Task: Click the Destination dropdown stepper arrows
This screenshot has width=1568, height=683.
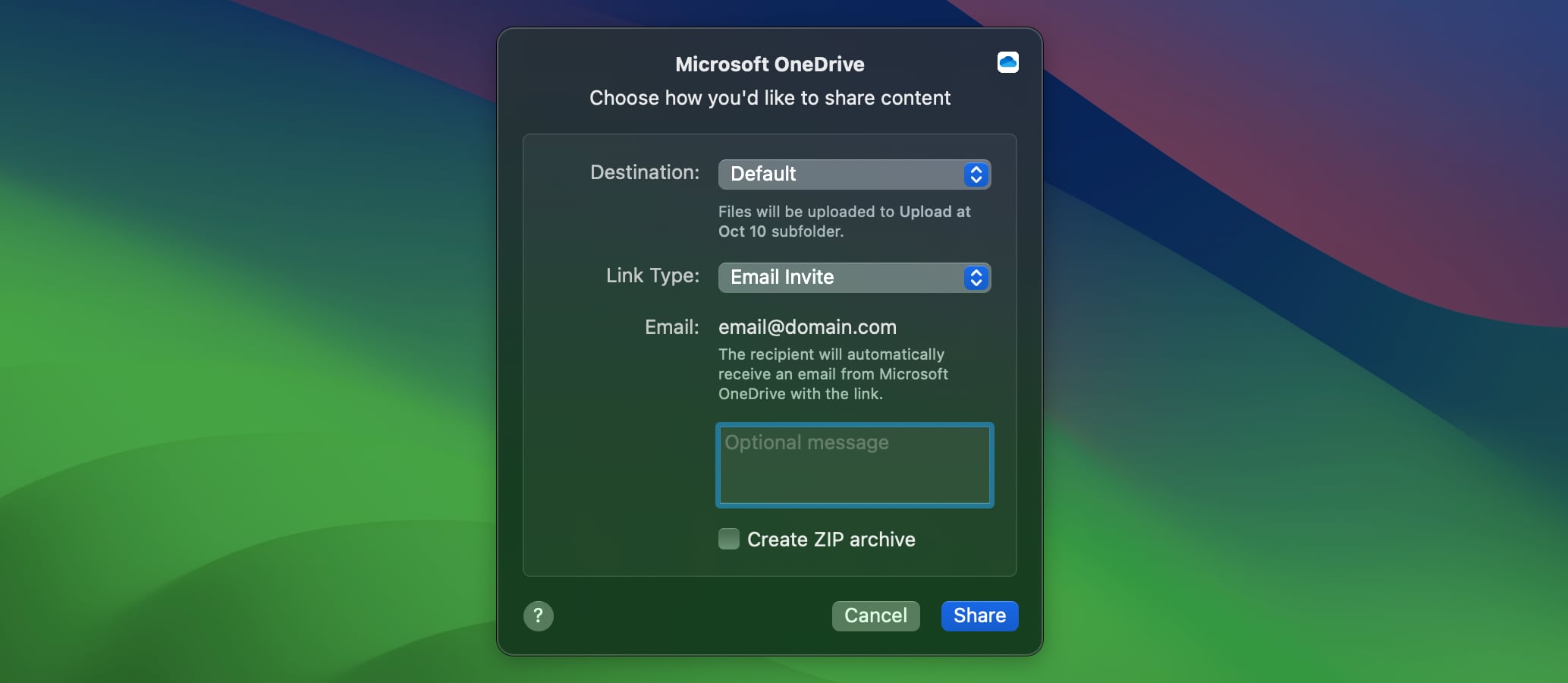Action: 976,174
